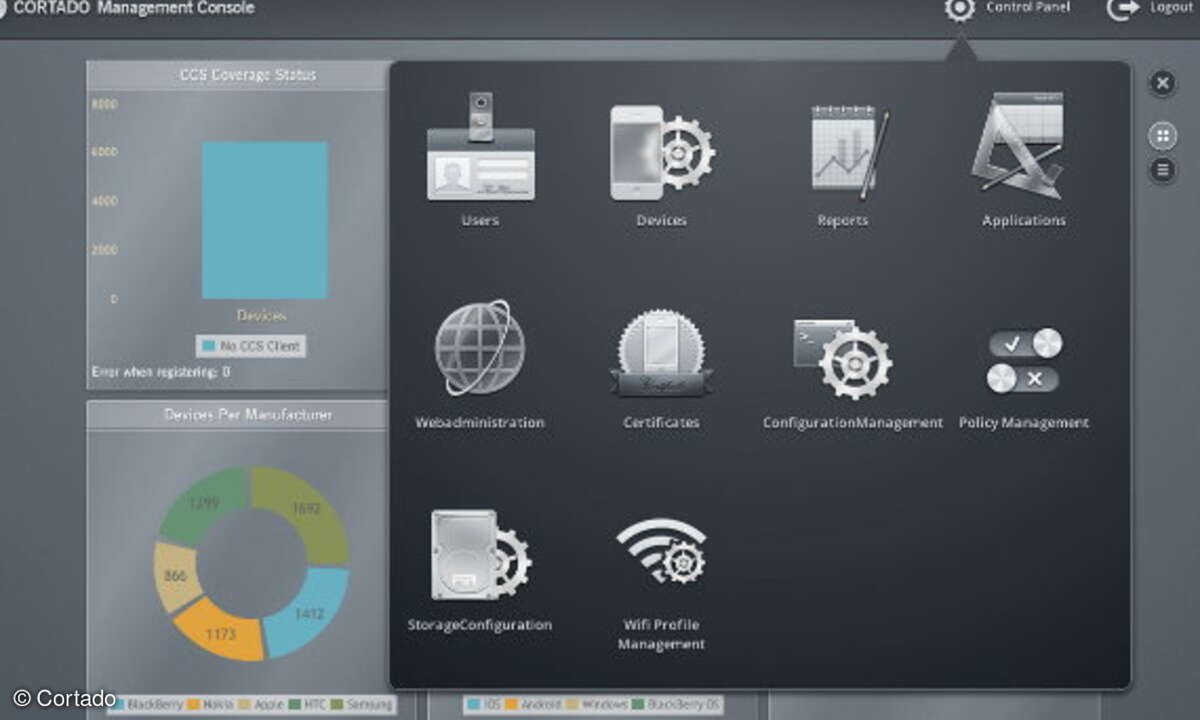Click the Control Panel gear icon

click(x=959, y=9)
